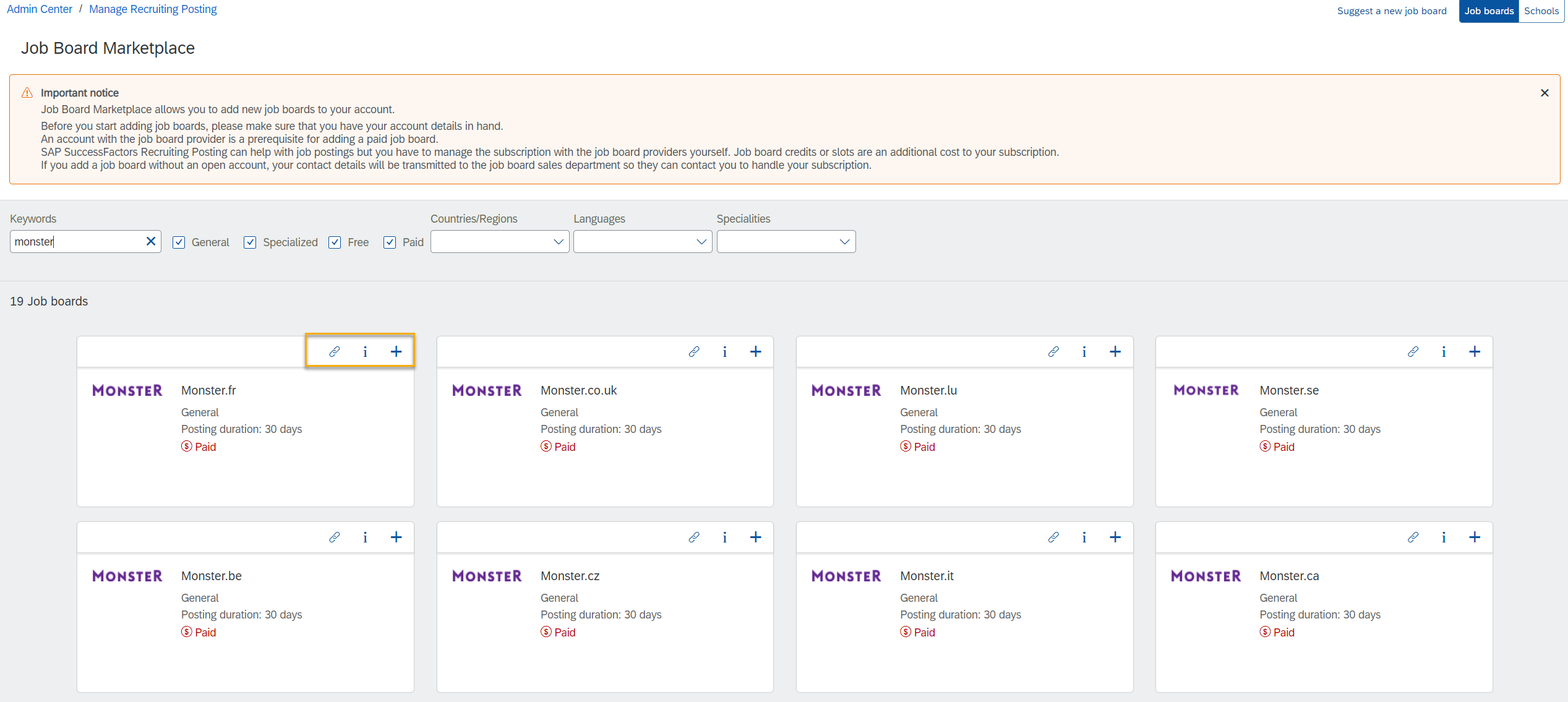The image size is (1568, 702).
Task: Uncheck the Free filter checkbox
Action: click(335, 242)
